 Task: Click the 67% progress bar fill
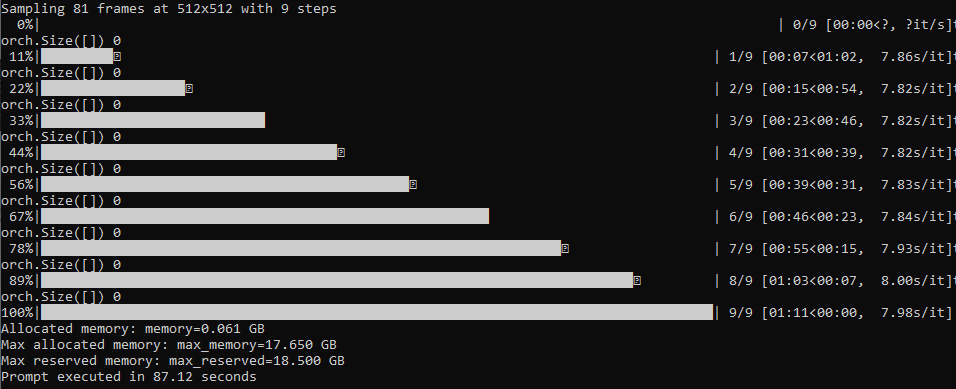coord(265,216)
